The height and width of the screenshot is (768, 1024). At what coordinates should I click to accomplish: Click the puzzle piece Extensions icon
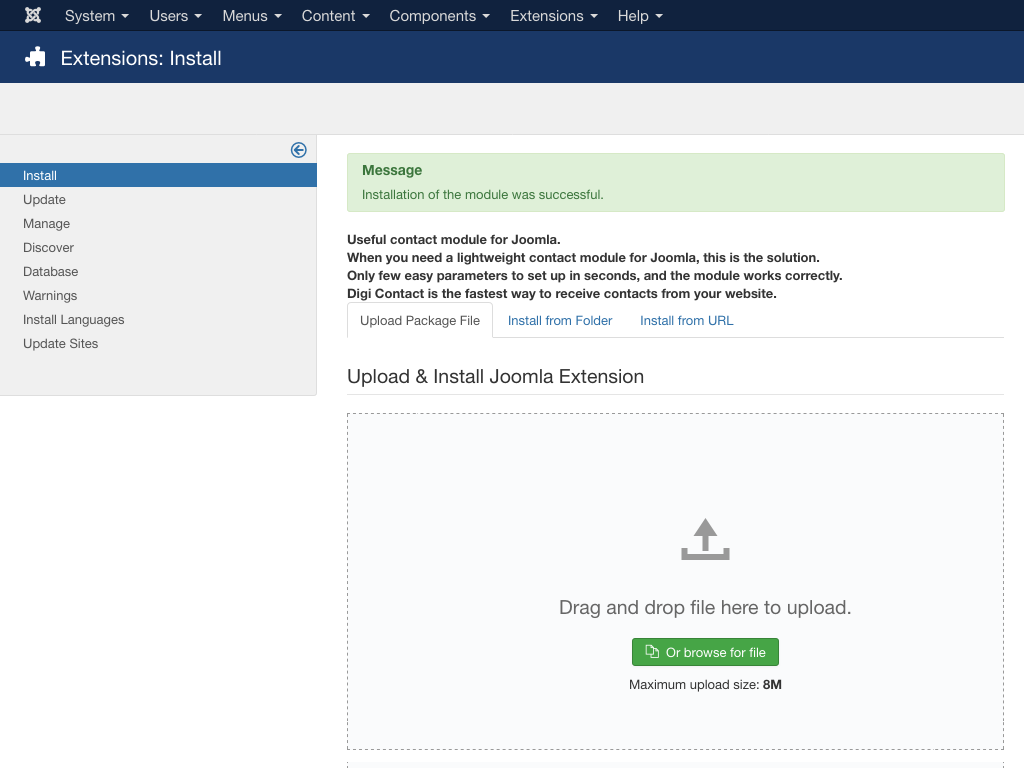(x=35, y=57)
